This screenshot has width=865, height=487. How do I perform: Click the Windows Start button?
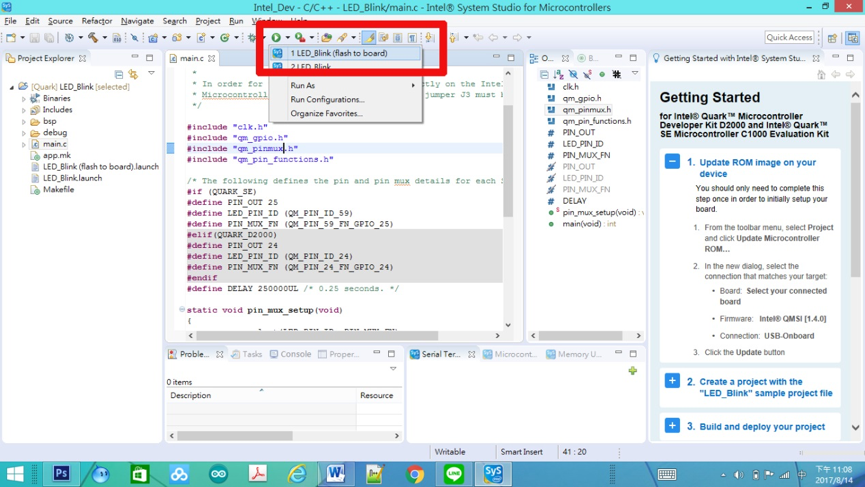point(15,474)
